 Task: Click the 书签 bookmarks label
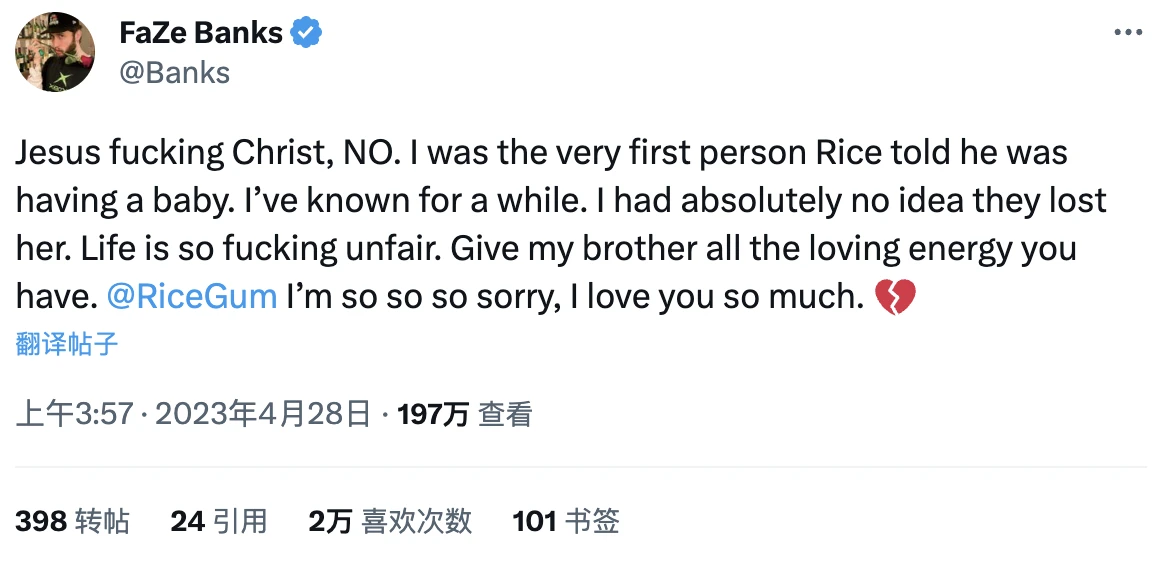coord(593,521)
